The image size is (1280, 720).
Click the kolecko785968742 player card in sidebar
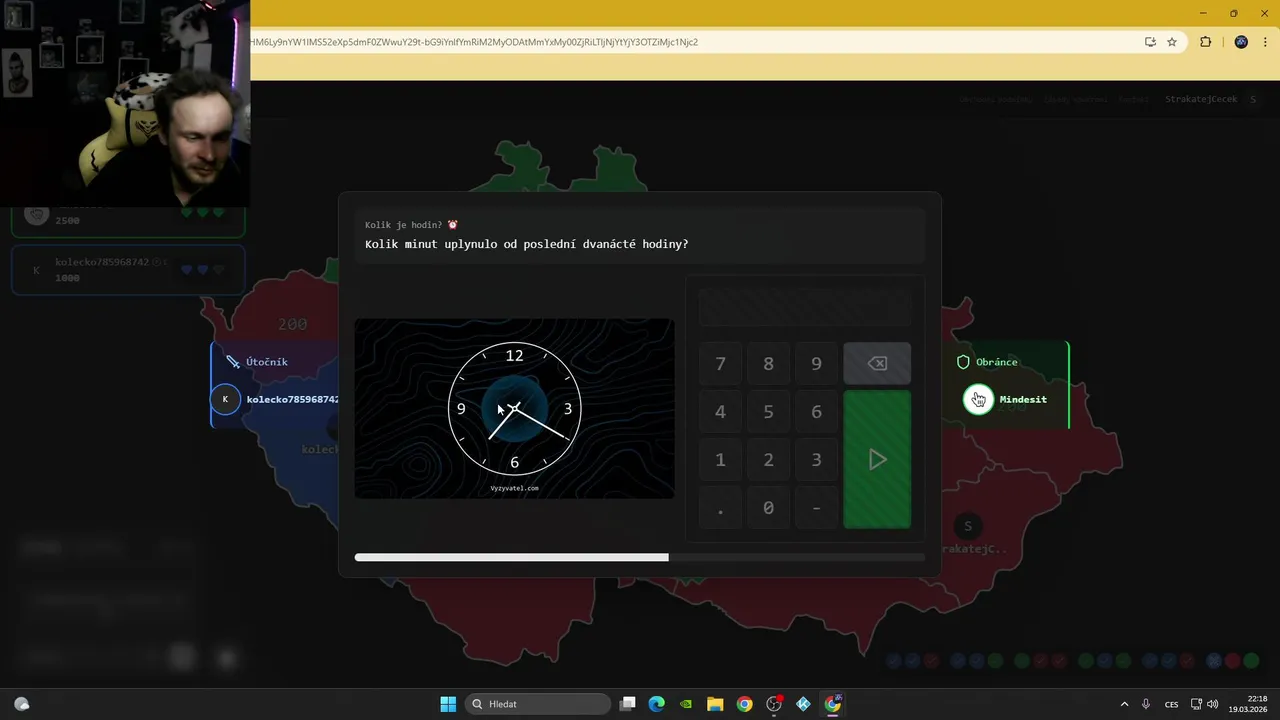click(x=128, y=270)
